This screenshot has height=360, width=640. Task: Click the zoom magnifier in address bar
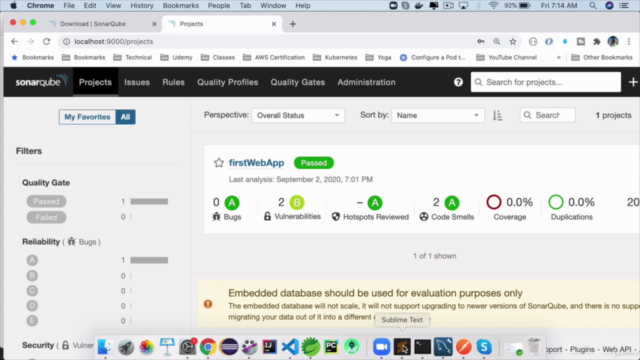pyautogui.click(x=497, y=42)
